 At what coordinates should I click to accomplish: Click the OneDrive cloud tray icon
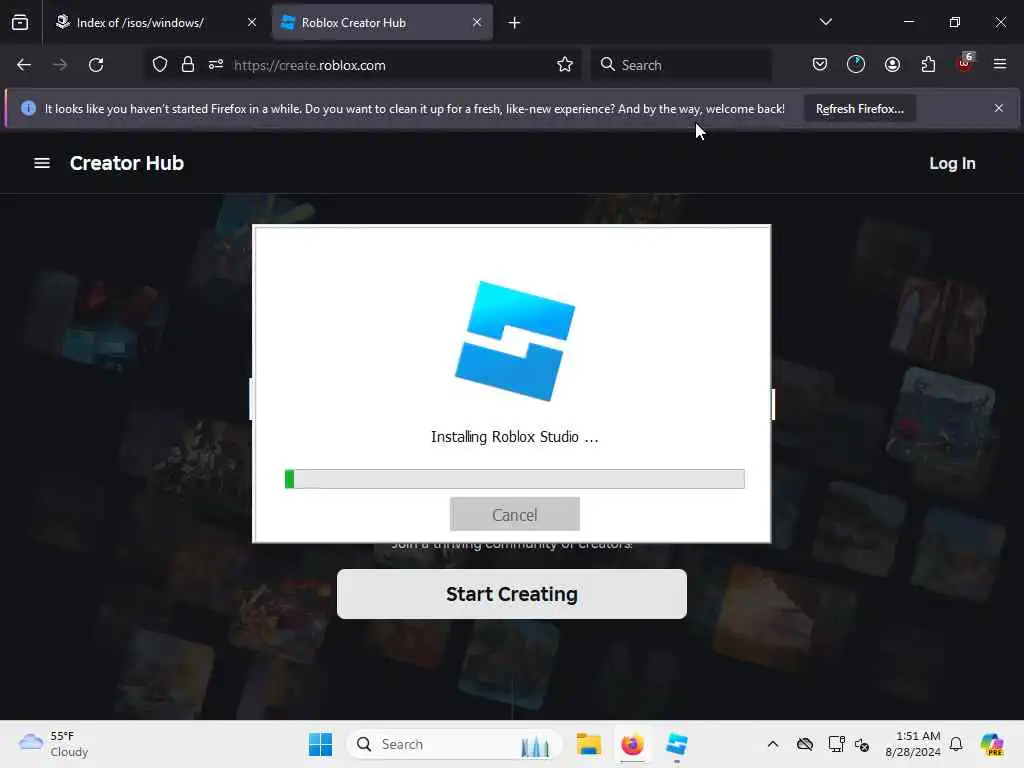pyautogui.click(x=805, y=744)
